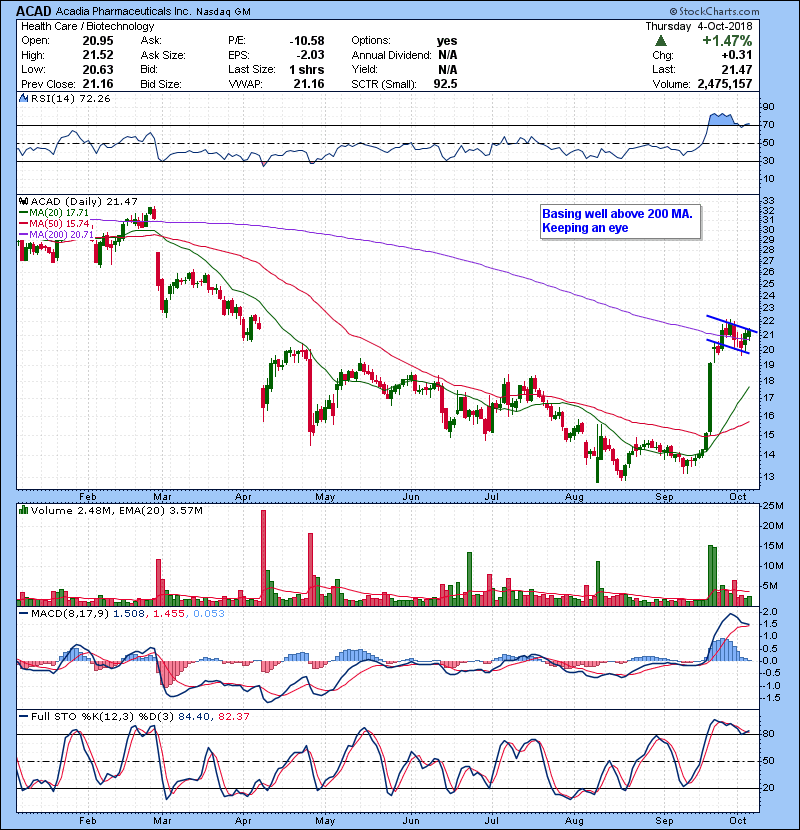Click the ACAD (Daily) 21.47 chart label
Viewport: 800px width, 830px height.
coord(84,202)
